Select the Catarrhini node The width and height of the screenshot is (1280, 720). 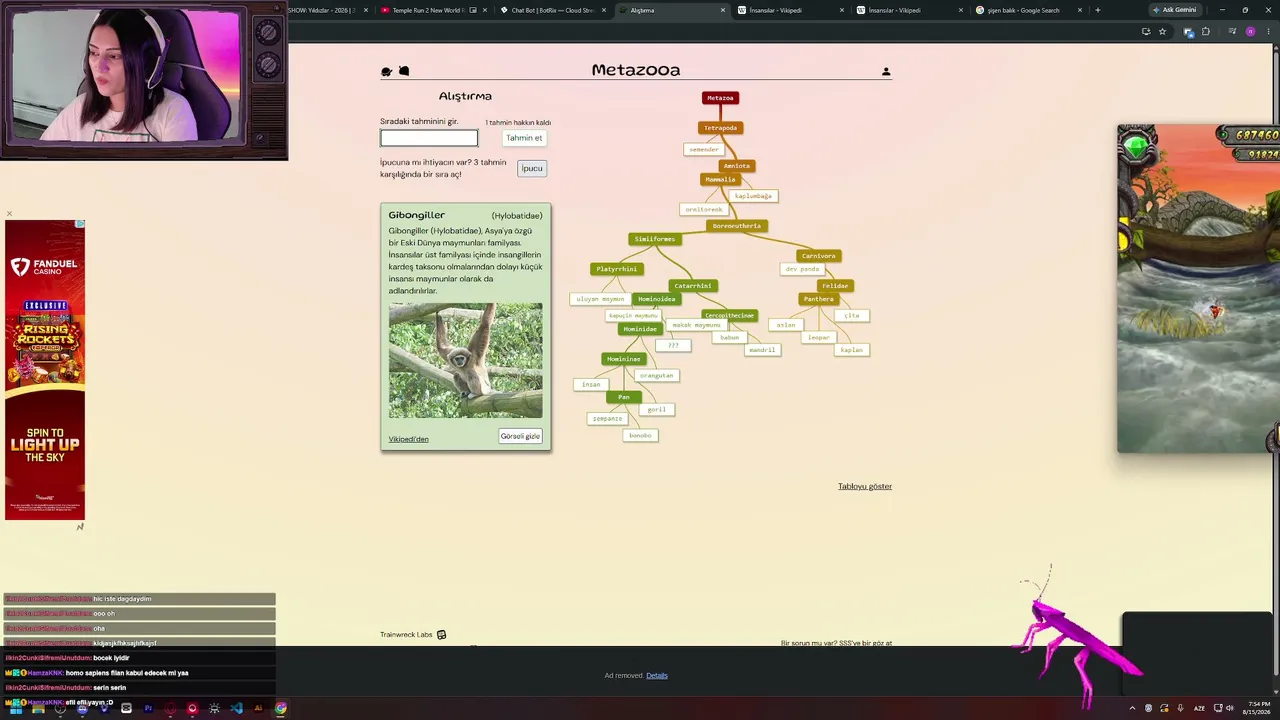click(x=692, y=286)
